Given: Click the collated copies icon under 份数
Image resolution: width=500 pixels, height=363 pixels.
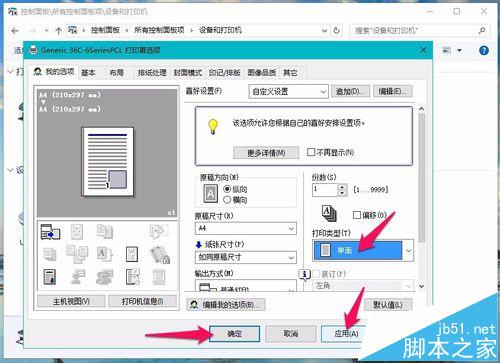Looking at the screenshot, I should 329,213.
